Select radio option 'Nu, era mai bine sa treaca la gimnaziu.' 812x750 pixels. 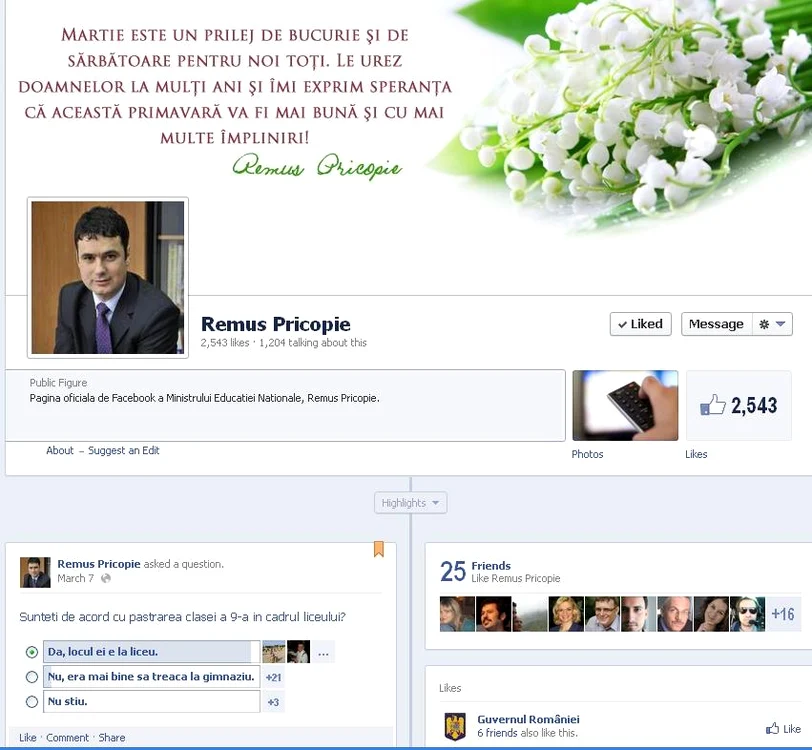32,677
